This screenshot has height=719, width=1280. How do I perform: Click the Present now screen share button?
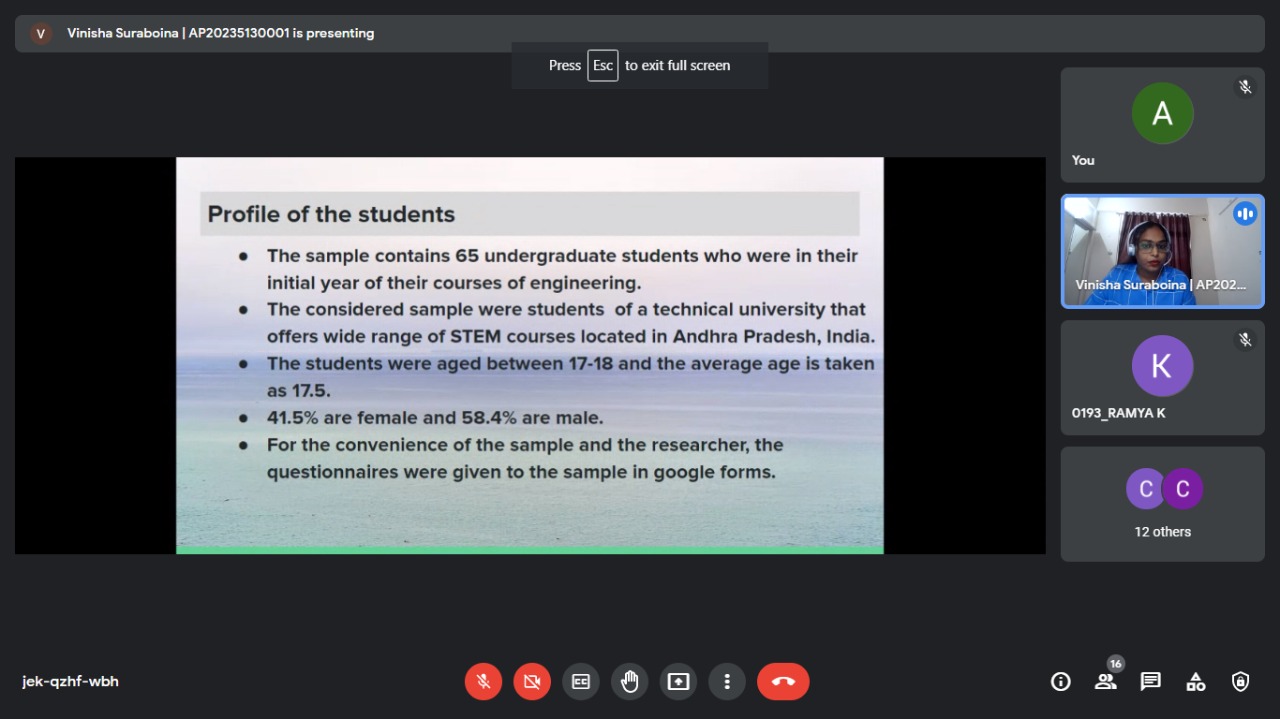pos(679,682)
